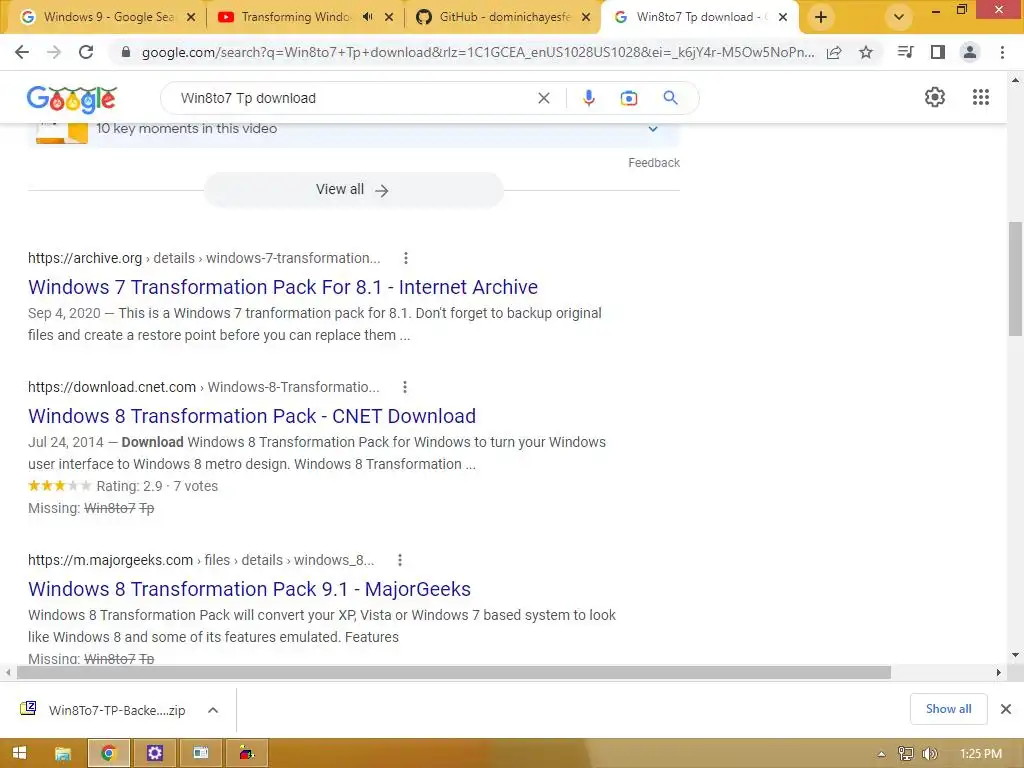The width and height of the screenshot is (1024, 768).
Task: Click the Win8to7 Tp missing term under CNET result
Action: pyautogui.click(x=119, y=508)
